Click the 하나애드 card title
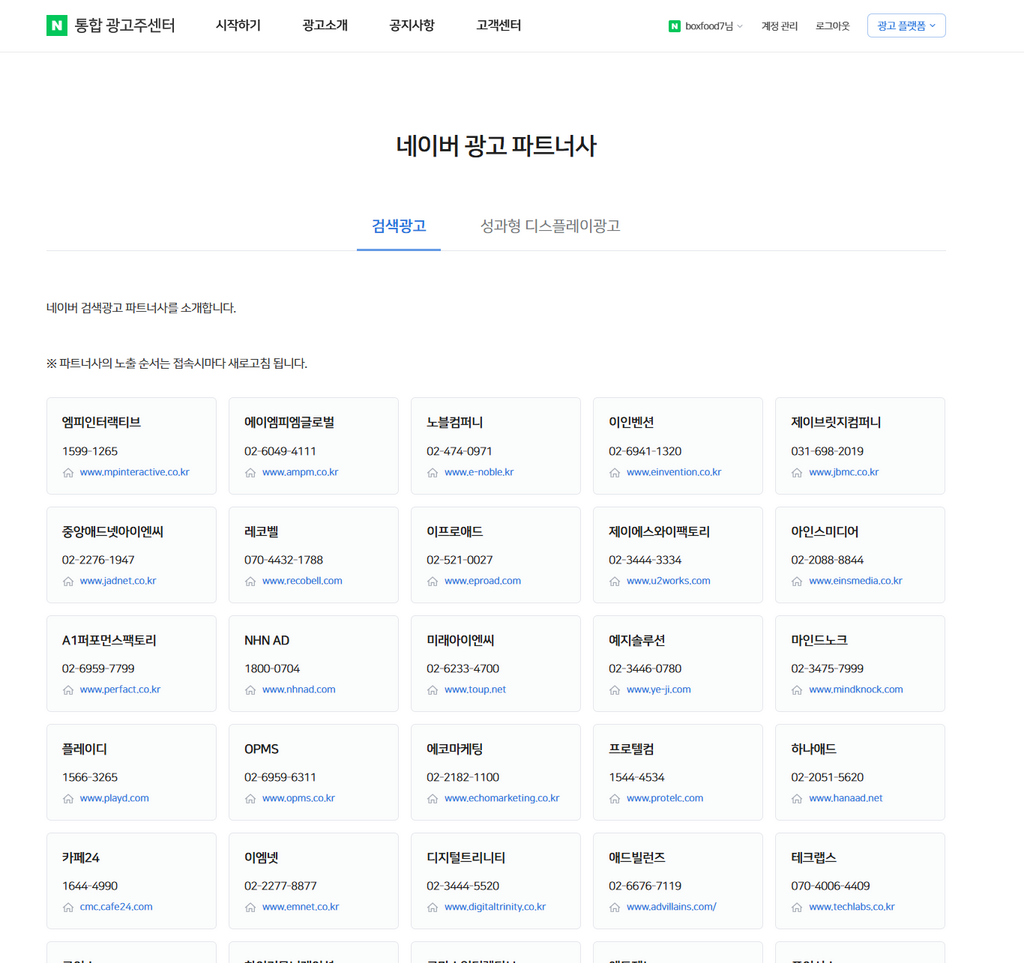1024x963 pixels. (x=814, y=749)
